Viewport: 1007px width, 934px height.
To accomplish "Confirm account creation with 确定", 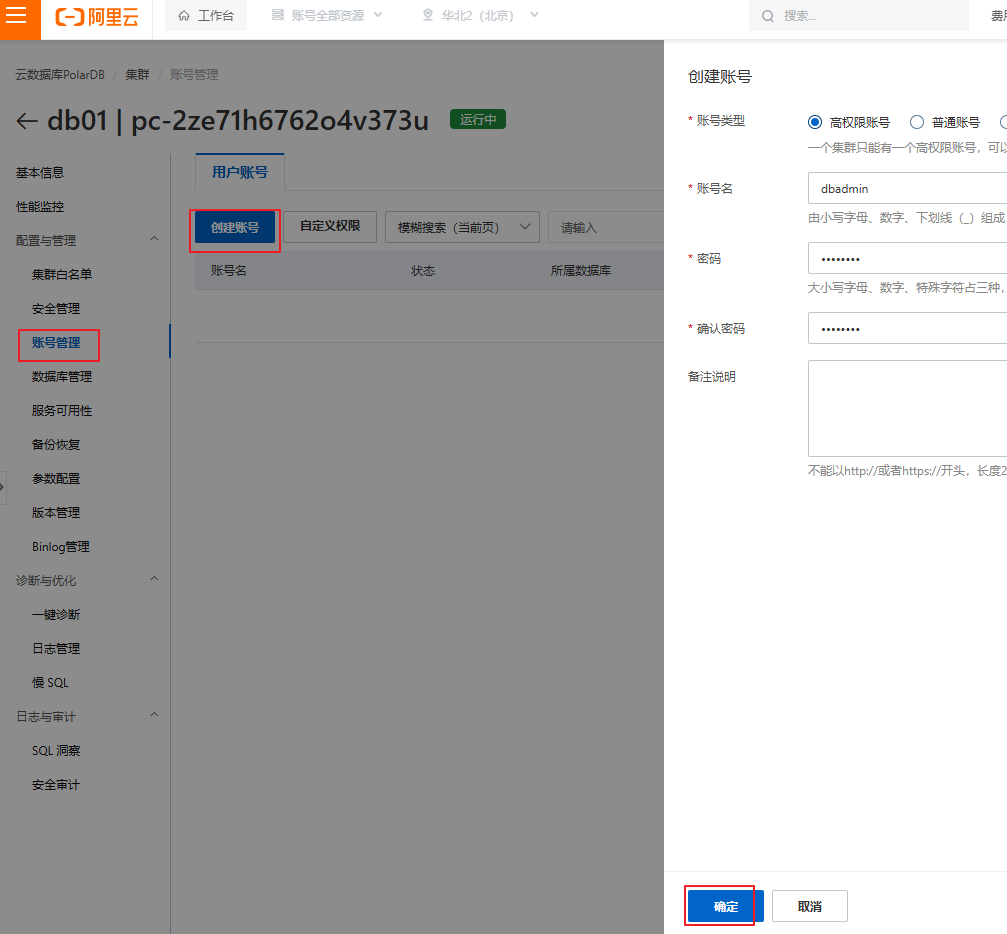I will pyautogui.click(x=726, y=906).
